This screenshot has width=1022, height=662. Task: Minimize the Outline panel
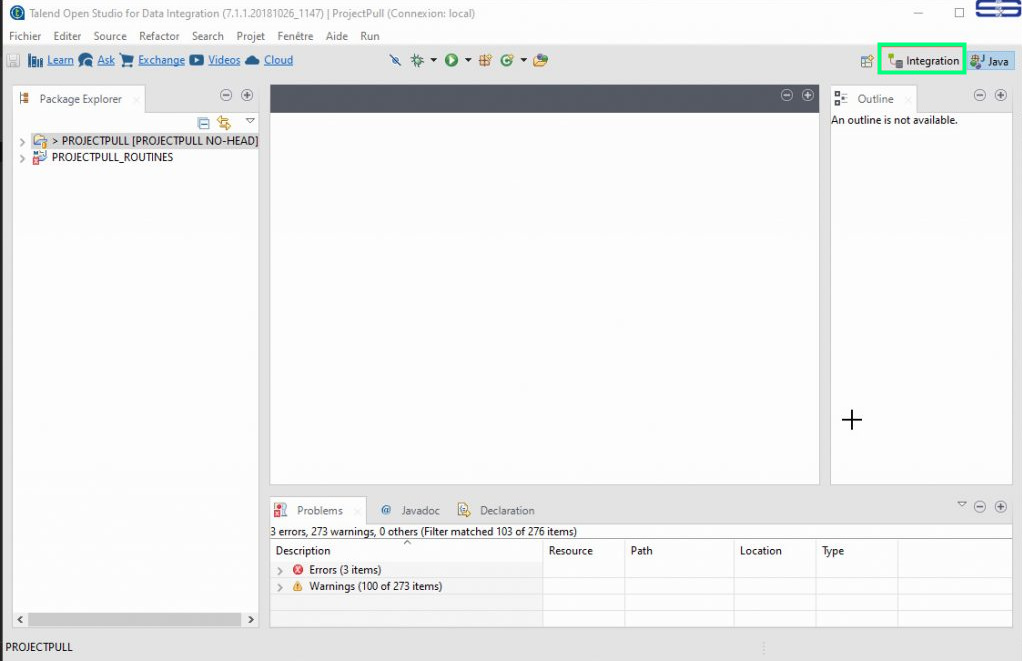click(x=980, y=95)
